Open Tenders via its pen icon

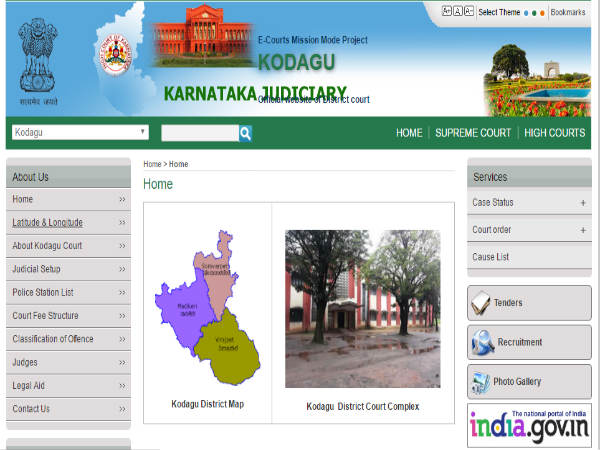pyautogui.click(x=481, y=302)
